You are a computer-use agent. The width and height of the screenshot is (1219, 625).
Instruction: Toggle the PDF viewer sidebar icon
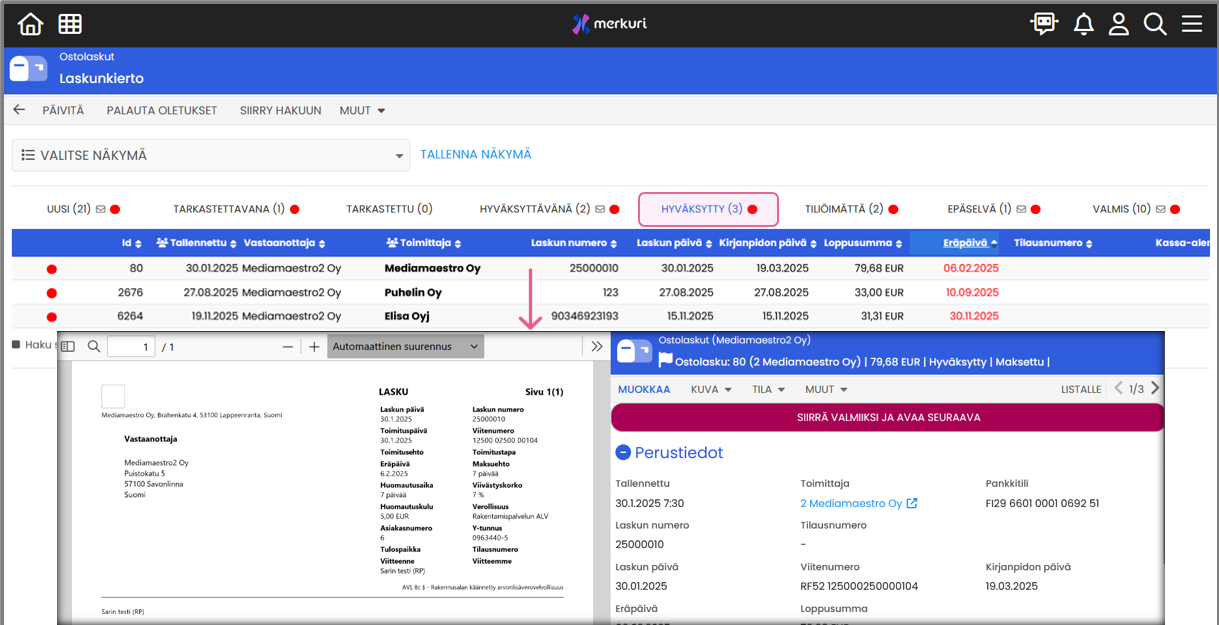68,346
